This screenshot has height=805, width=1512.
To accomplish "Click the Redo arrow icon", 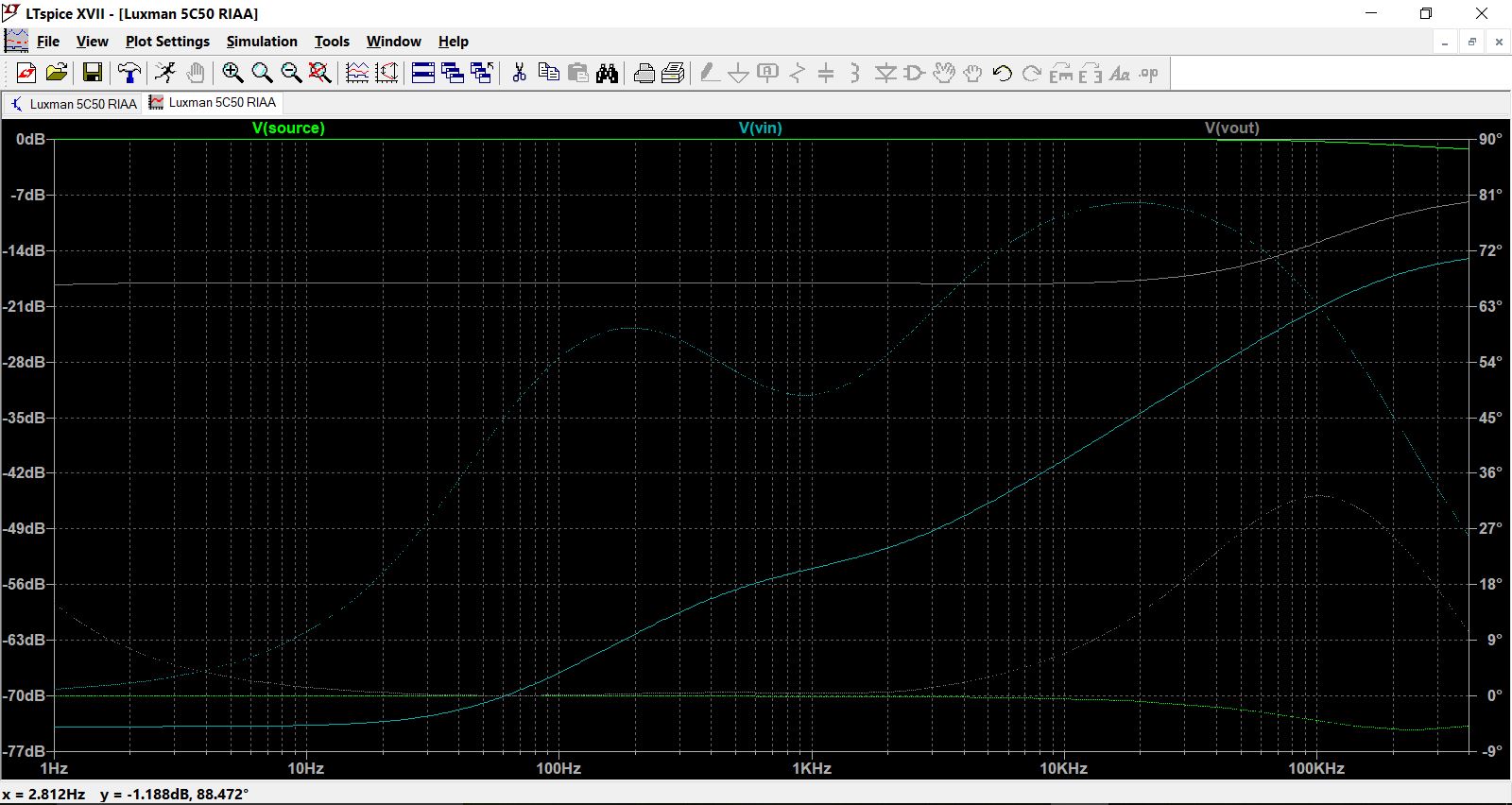I will [1032, 73].
